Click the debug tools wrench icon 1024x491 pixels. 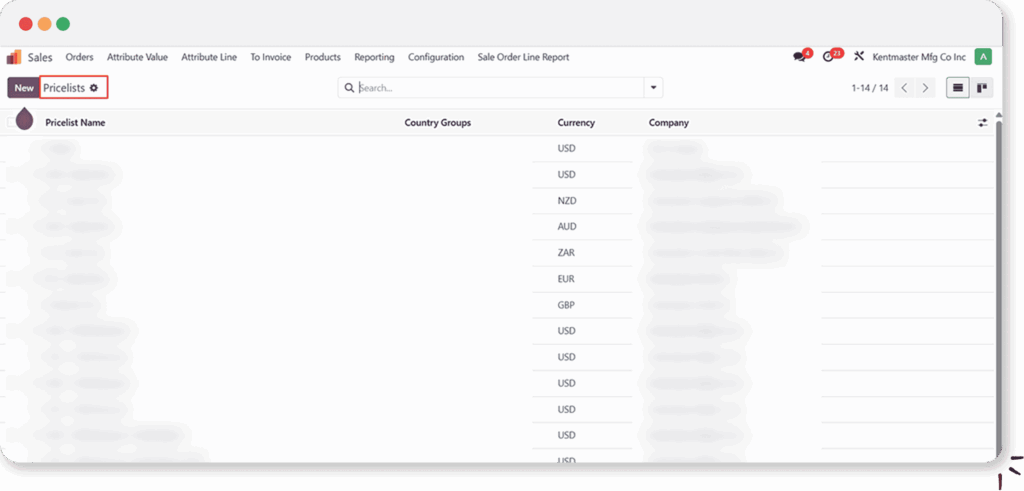coord(858,57)
